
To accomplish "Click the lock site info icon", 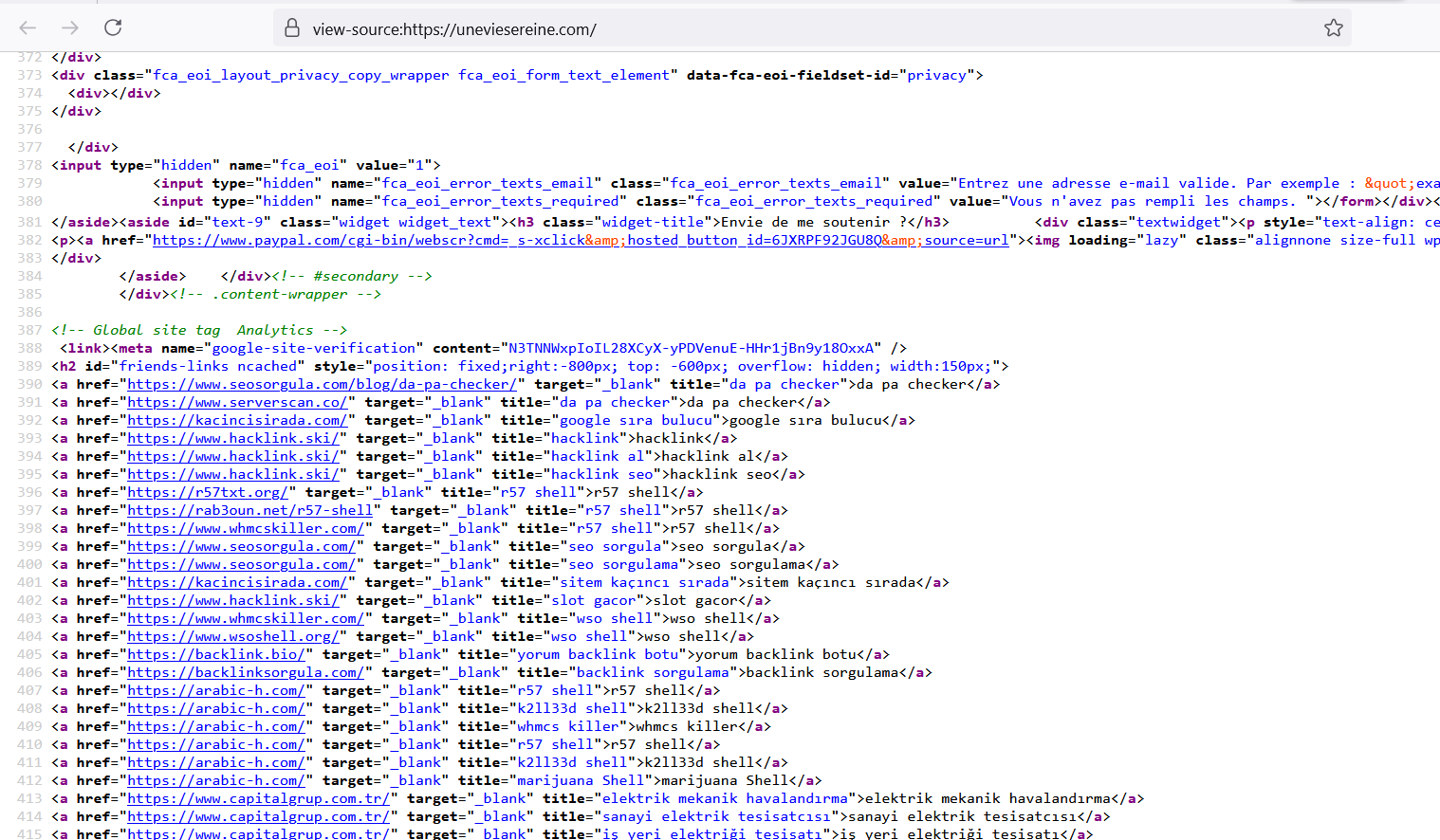I will click(292, 28).
